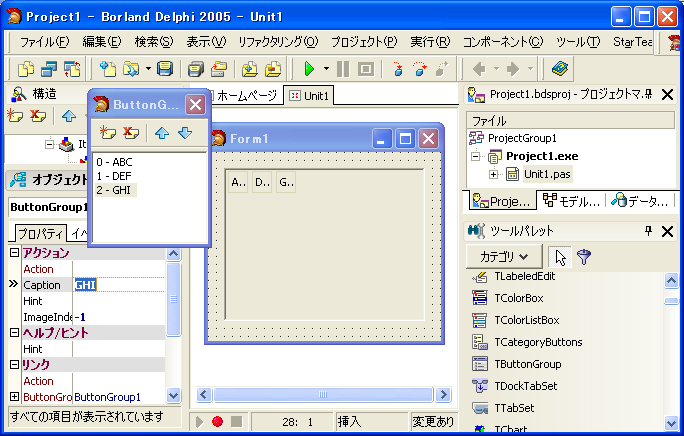Image resolution: width=684 pixels, height=436 pixels.
Task: Click the Structure pane delete item icon
Action: [38, 116]
